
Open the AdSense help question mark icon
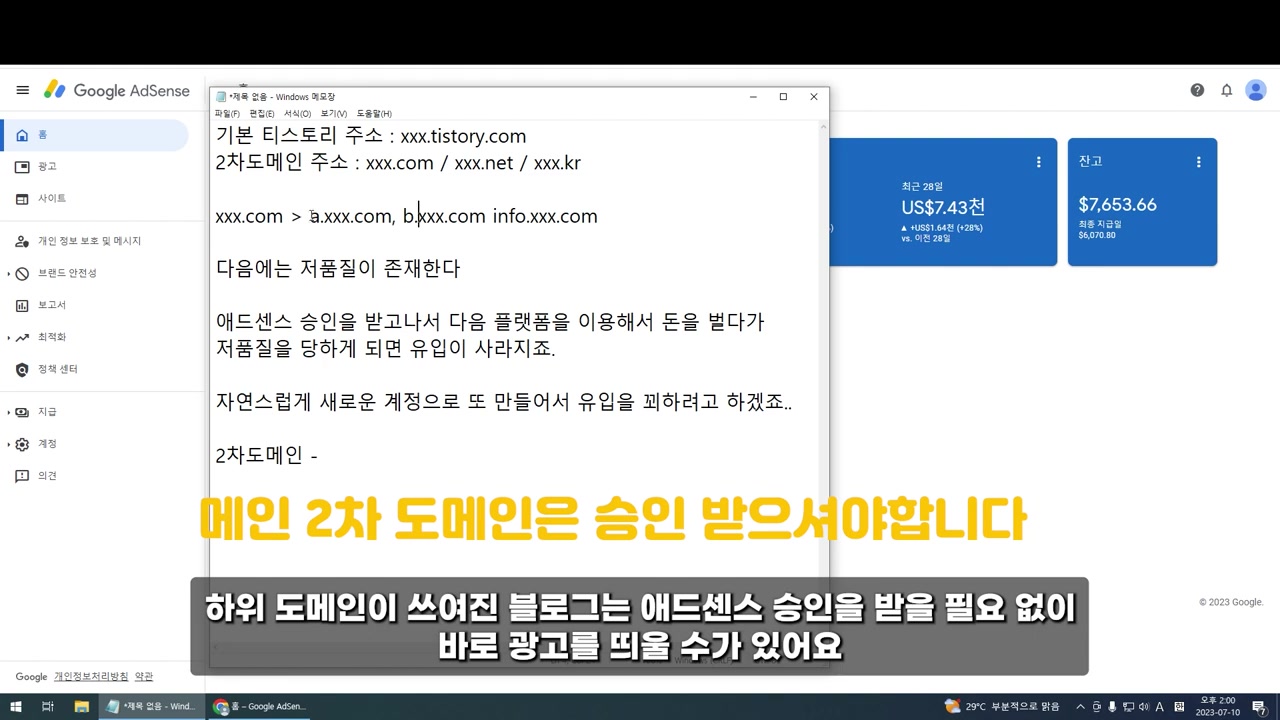click(x=1197, y=90)
